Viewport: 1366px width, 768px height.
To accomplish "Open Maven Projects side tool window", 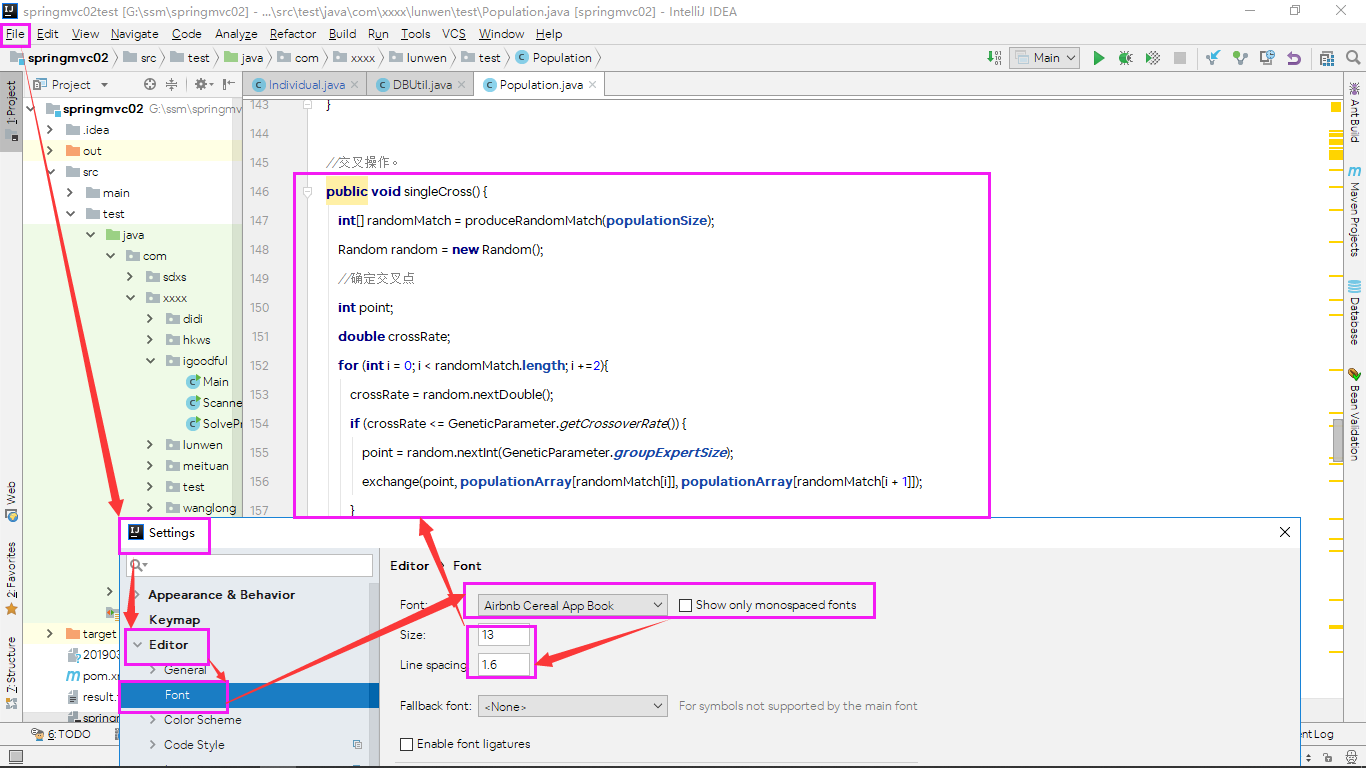I will coord(1355,211).
